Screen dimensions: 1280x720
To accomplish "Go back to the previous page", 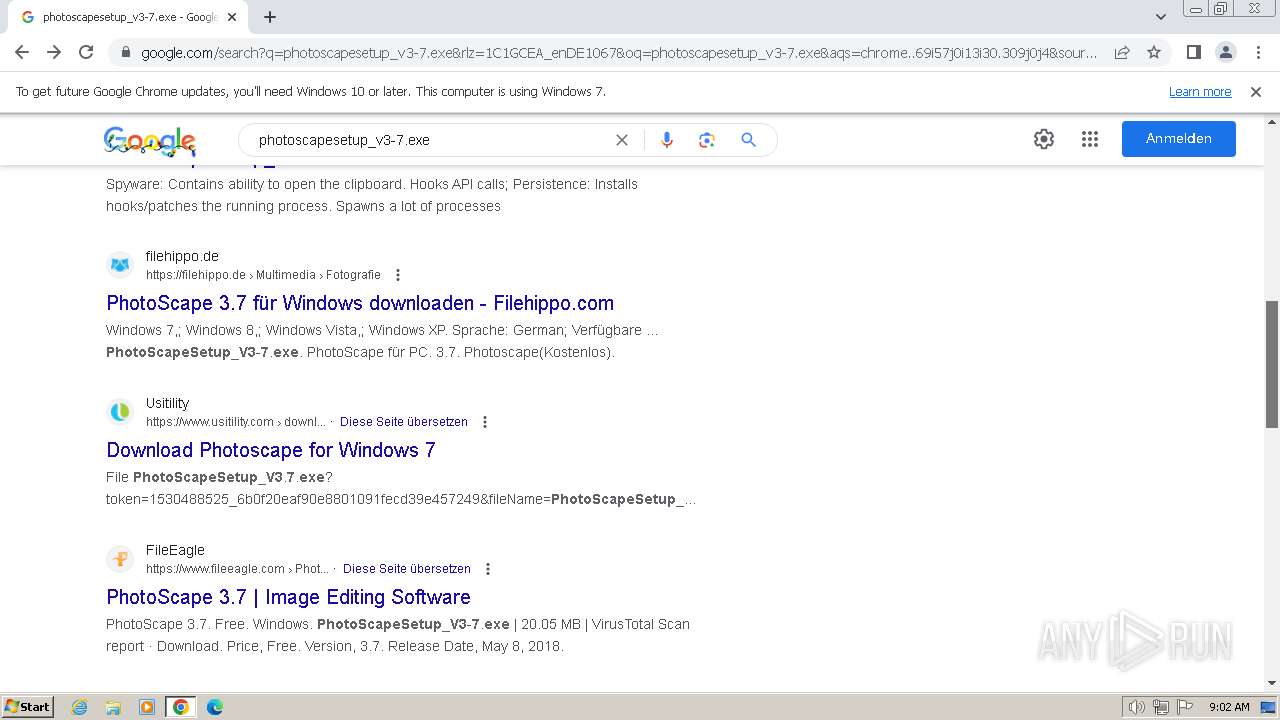I will click(22, 52).
